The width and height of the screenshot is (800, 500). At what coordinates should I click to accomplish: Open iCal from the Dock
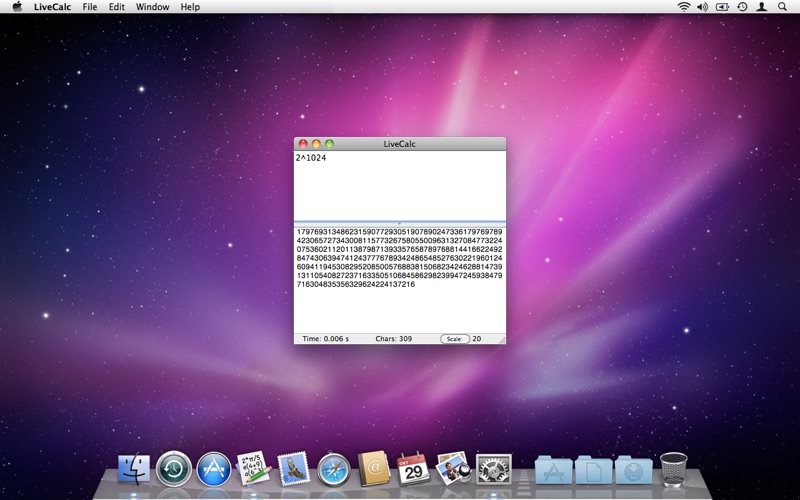[413, 468]
